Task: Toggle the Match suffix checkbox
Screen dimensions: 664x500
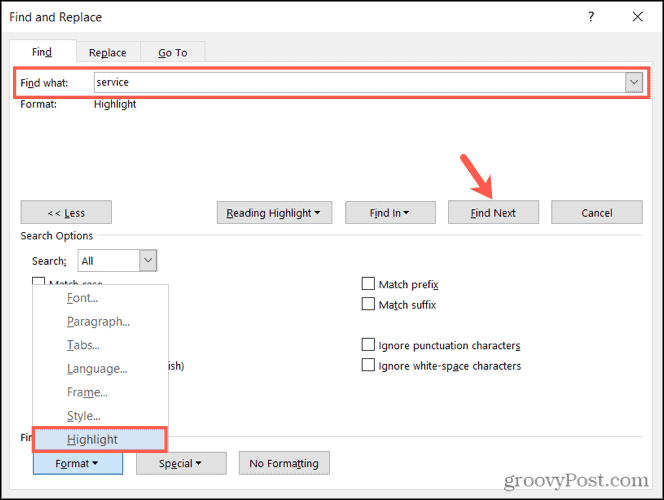Action: pos(368,305)
